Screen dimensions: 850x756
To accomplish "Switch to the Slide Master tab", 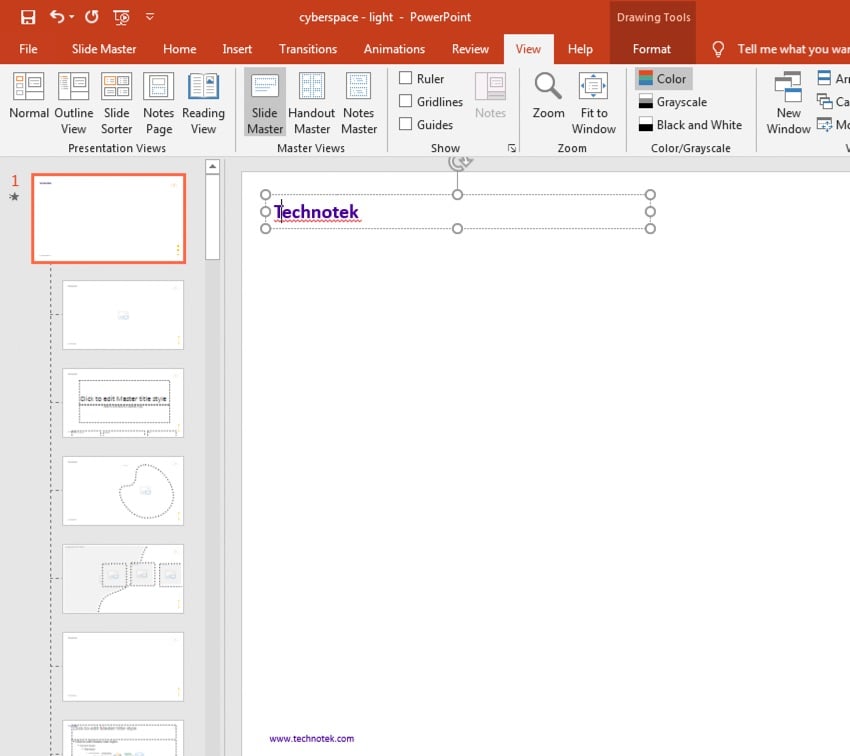I will point(104,49).
